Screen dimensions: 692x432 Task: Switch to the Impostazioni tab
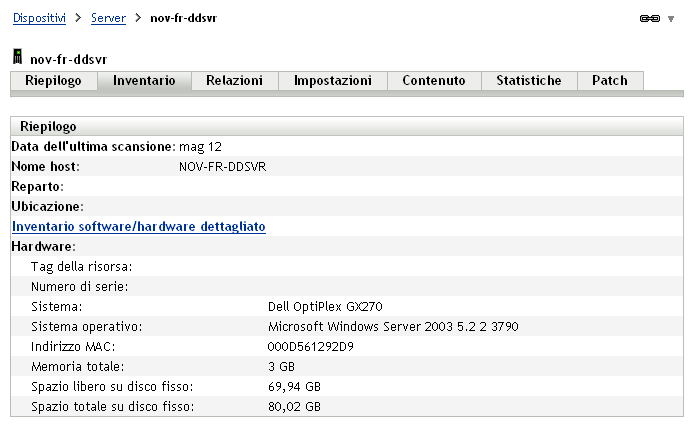click(333, 81)
